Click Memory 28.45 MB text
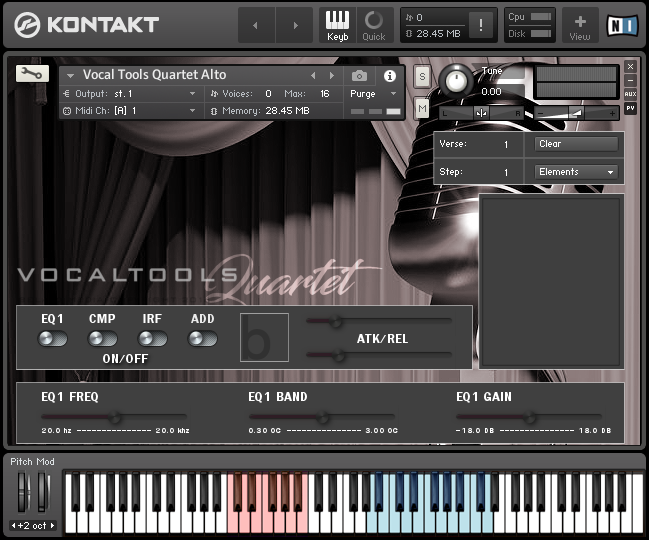This screenshot has height=540, width=649. point(266,111)
